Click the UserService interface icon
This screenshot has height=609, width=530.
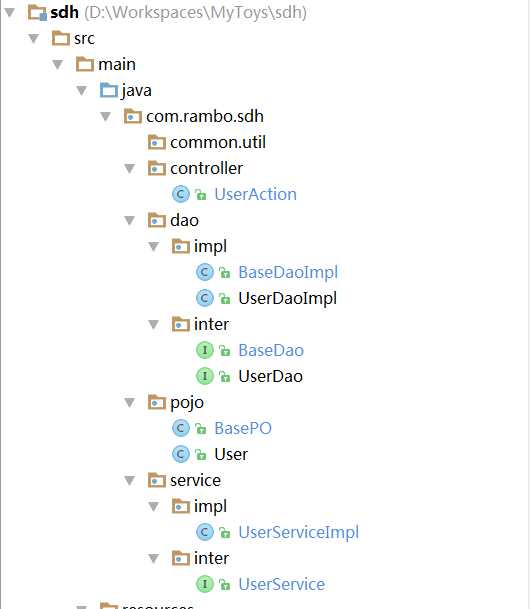click(205, 584)
